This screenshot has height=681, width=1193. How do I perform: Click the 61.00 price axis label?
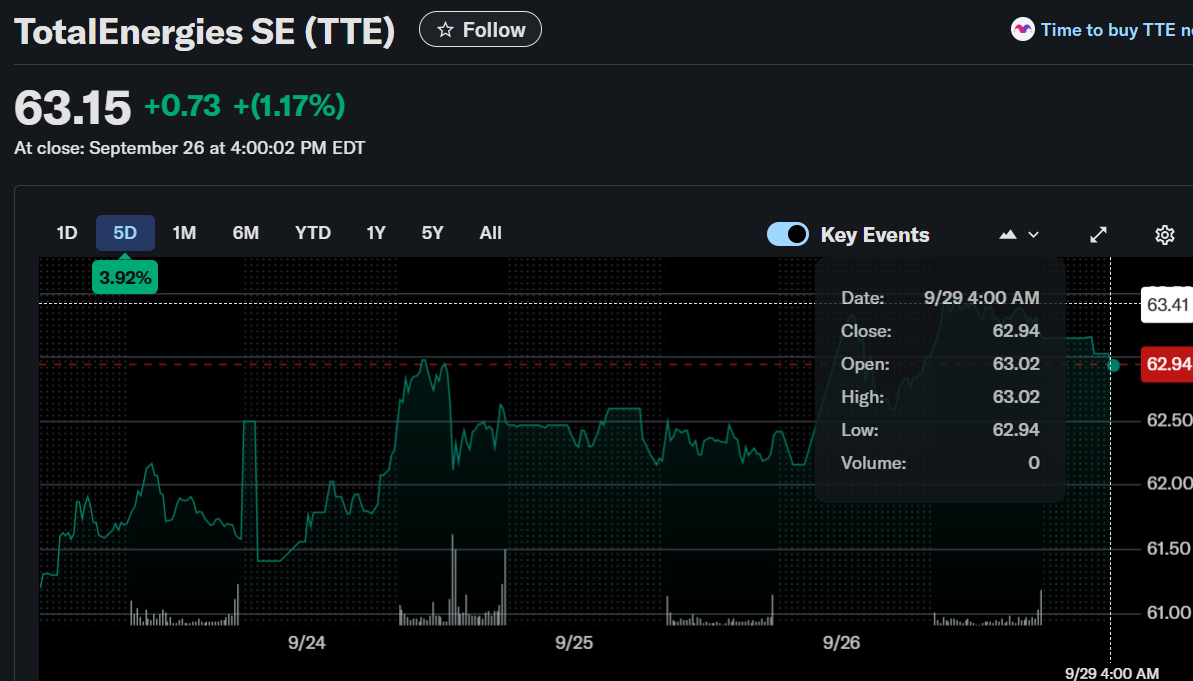pyautogui.click(x=1169, y=613)
